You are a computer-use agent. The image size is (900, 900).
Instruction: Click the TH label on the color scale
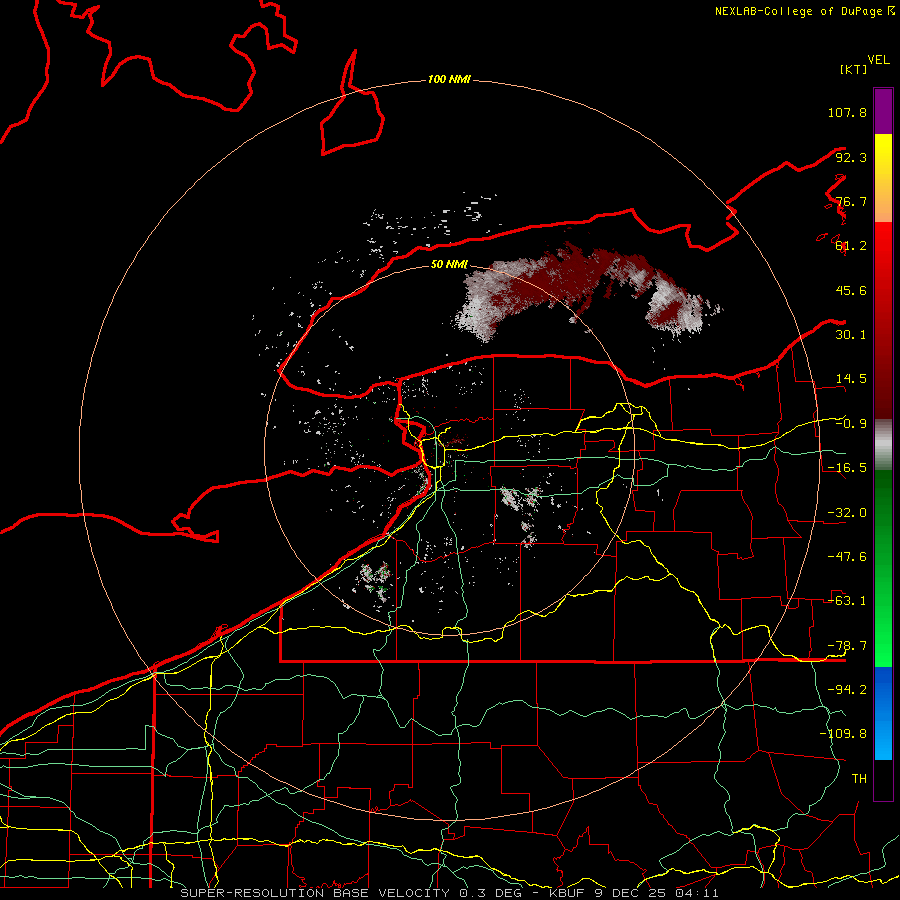tap(859, 779)
